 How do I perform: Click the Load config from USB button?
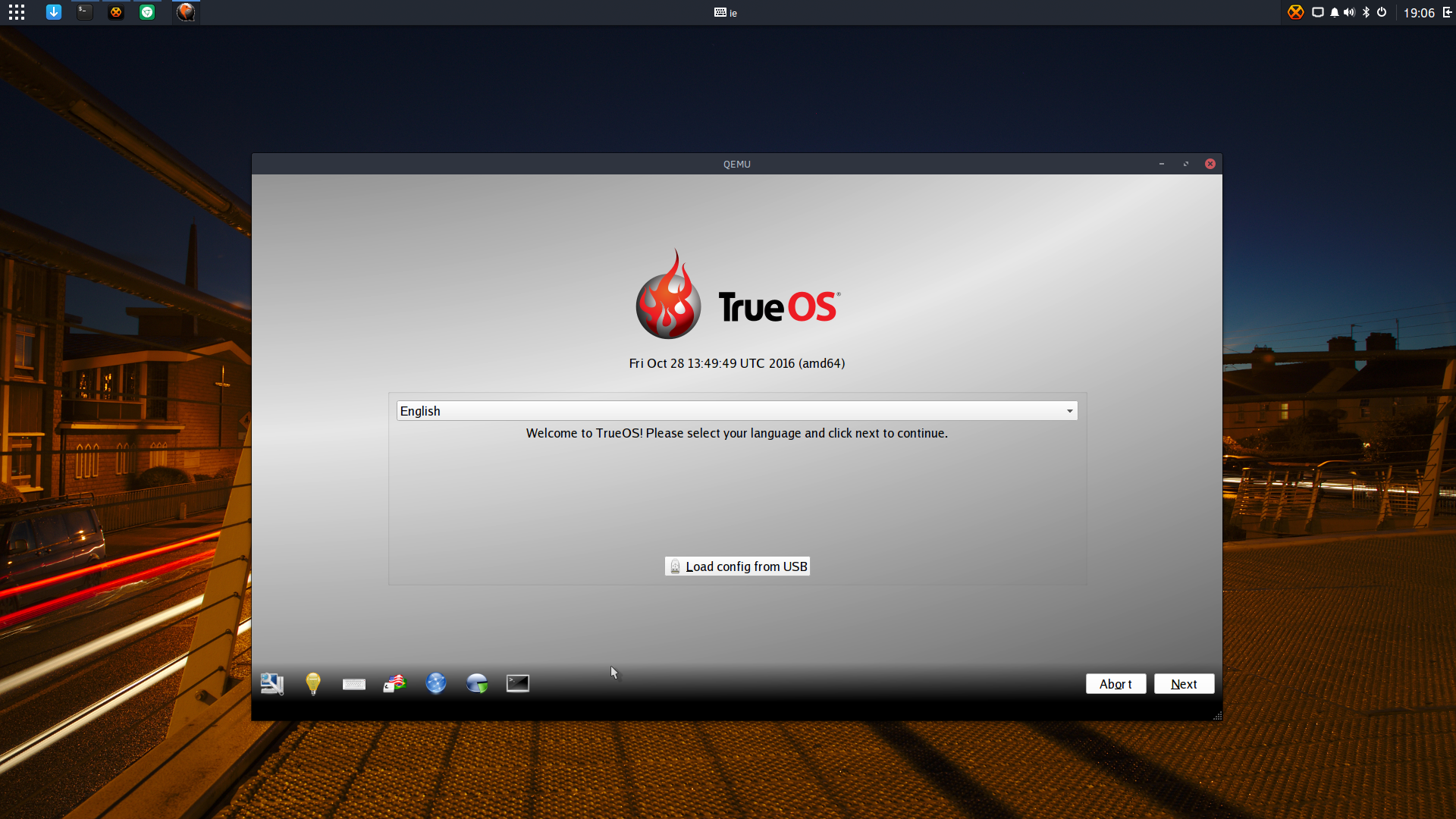[x=737, y=566]
